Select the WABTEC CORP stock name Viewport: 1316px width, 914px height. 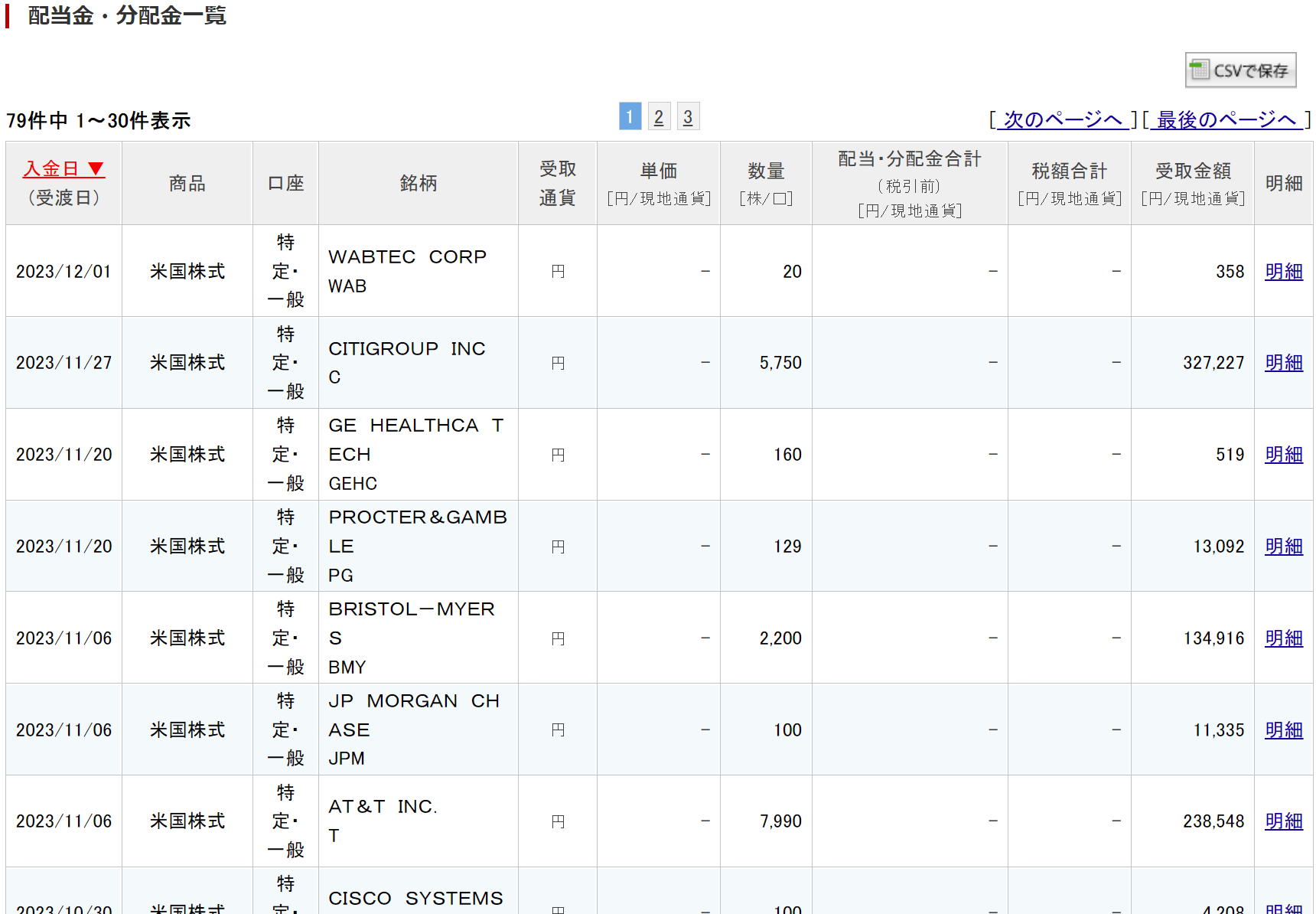[x=407, y=257]
